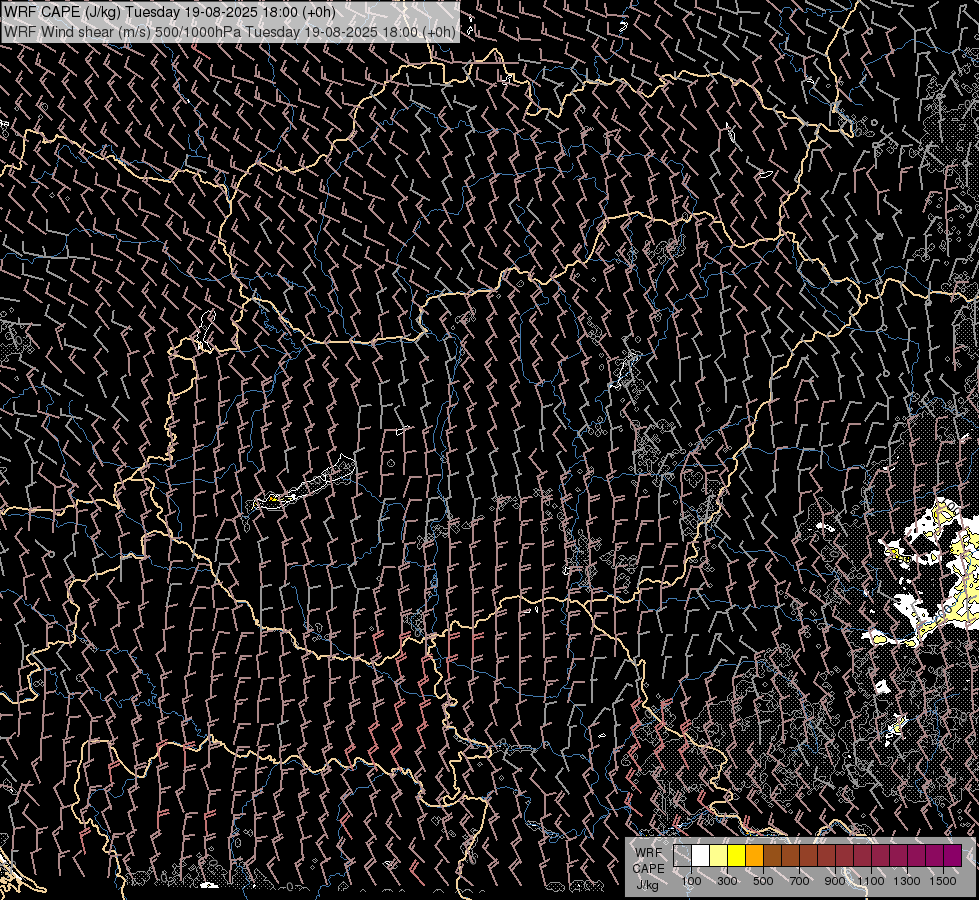Click the 'WRF CAPE (J/kg)' title line

[169, 12]
